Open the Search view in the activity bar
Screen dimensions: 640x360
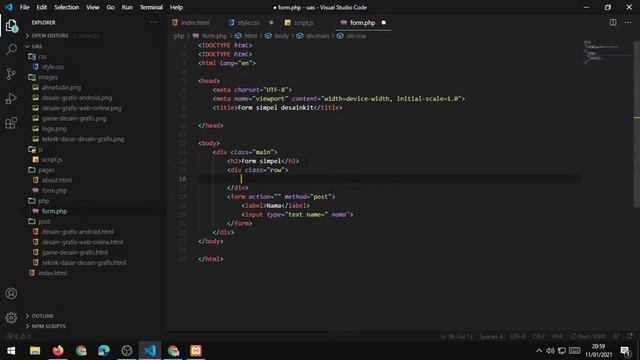point(11,49)
